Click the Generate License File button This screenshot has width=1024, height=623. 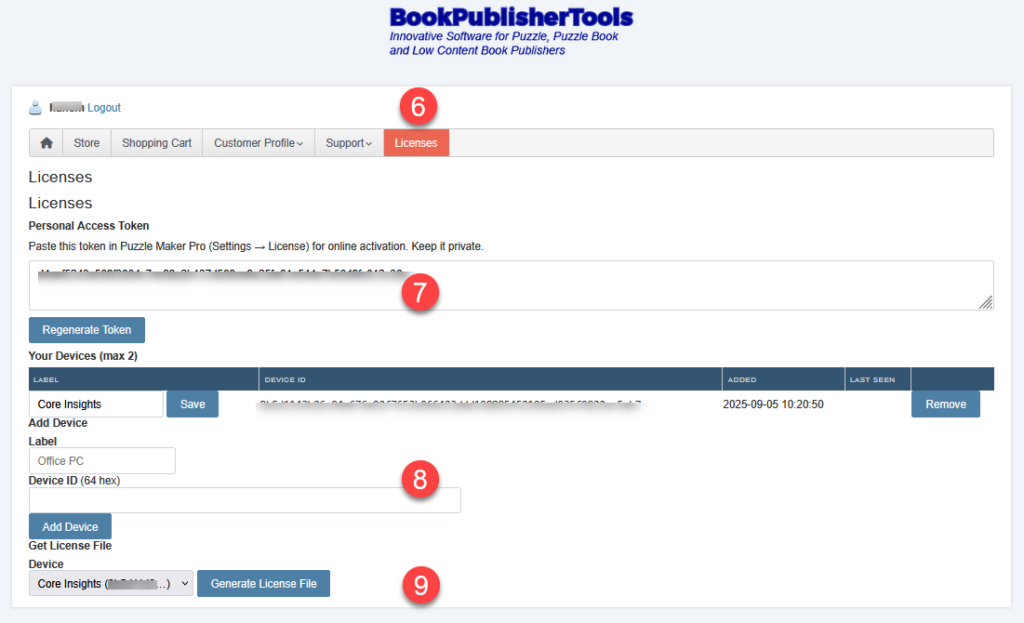[263, 583]
